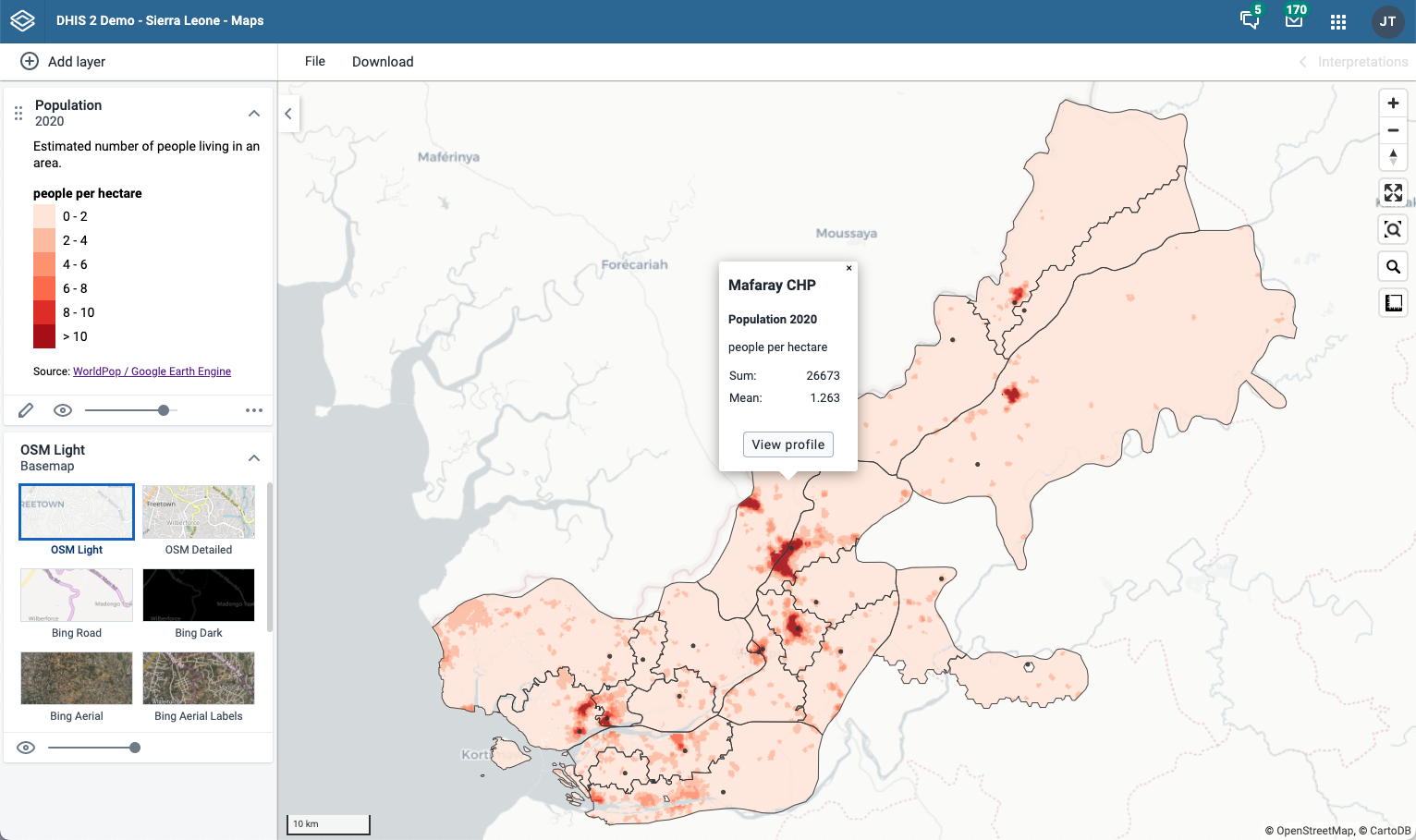Edit the Population layer with pencil icon
The width and height of the screenshot is (1416, 840).
point(26,410)
